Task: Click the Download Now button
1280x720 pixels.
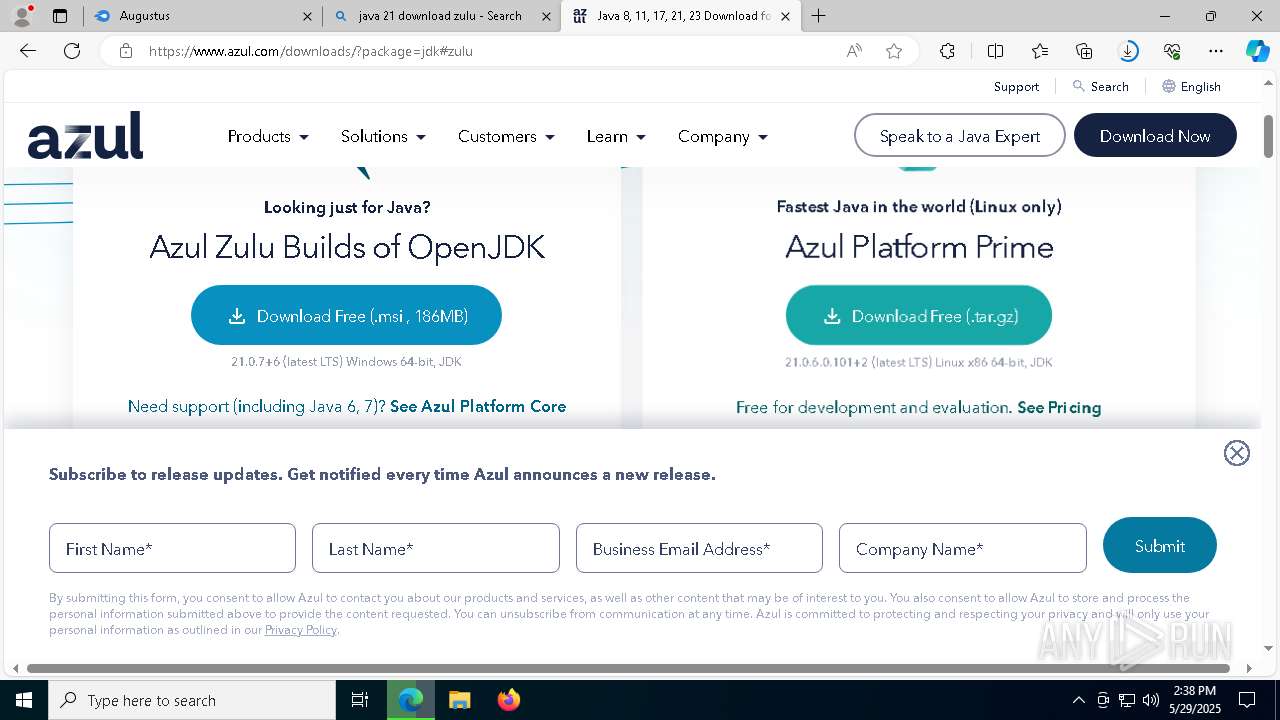Action: [x=1155, y=136]
